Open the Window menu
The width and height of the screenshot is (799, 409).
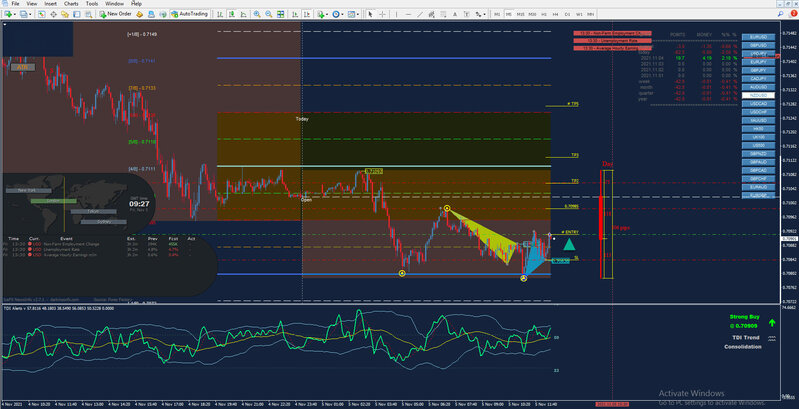point(114,4)
